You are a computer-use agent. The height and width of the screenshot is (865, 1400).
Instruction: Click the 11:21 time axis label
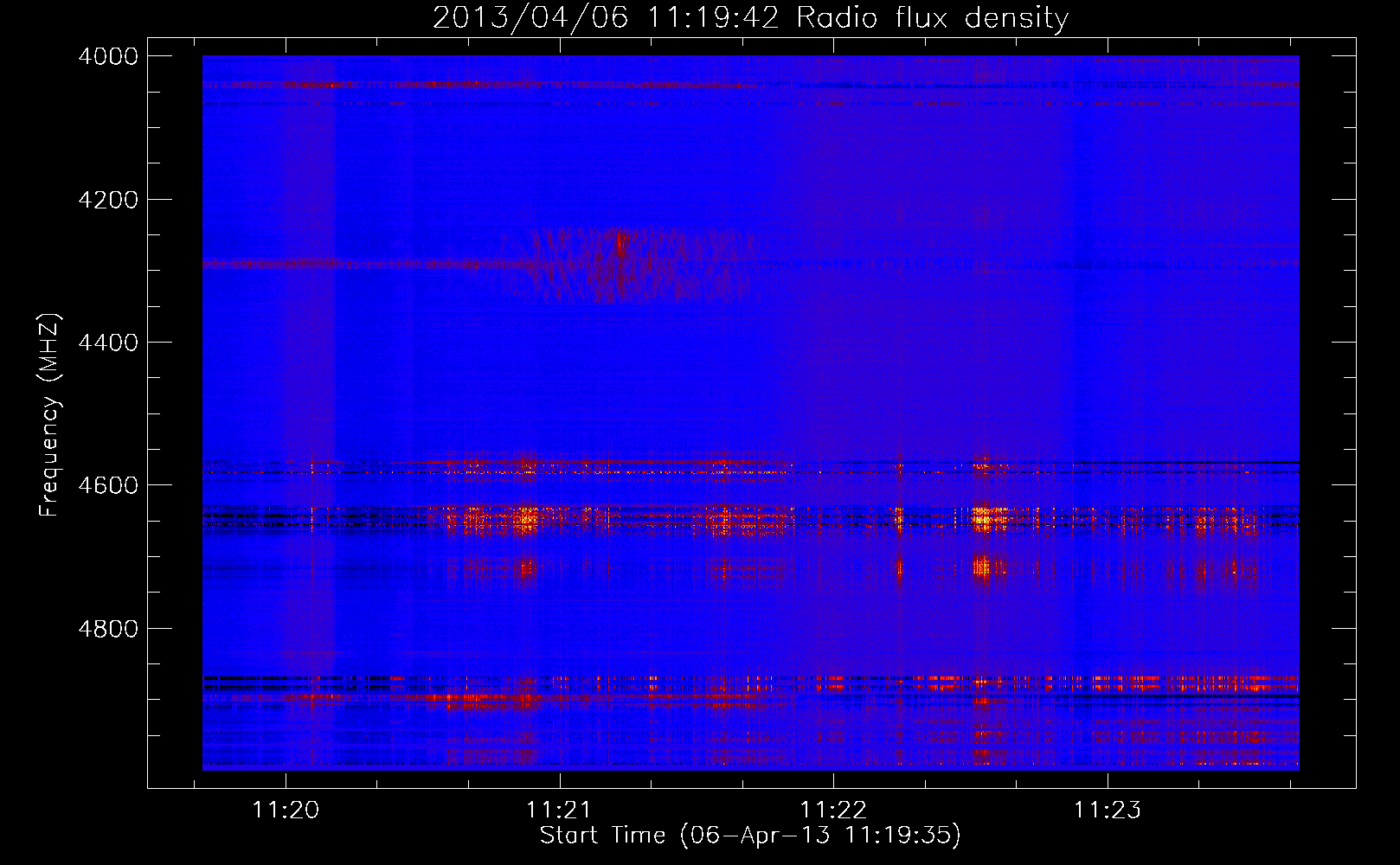(x=559, y=811)
